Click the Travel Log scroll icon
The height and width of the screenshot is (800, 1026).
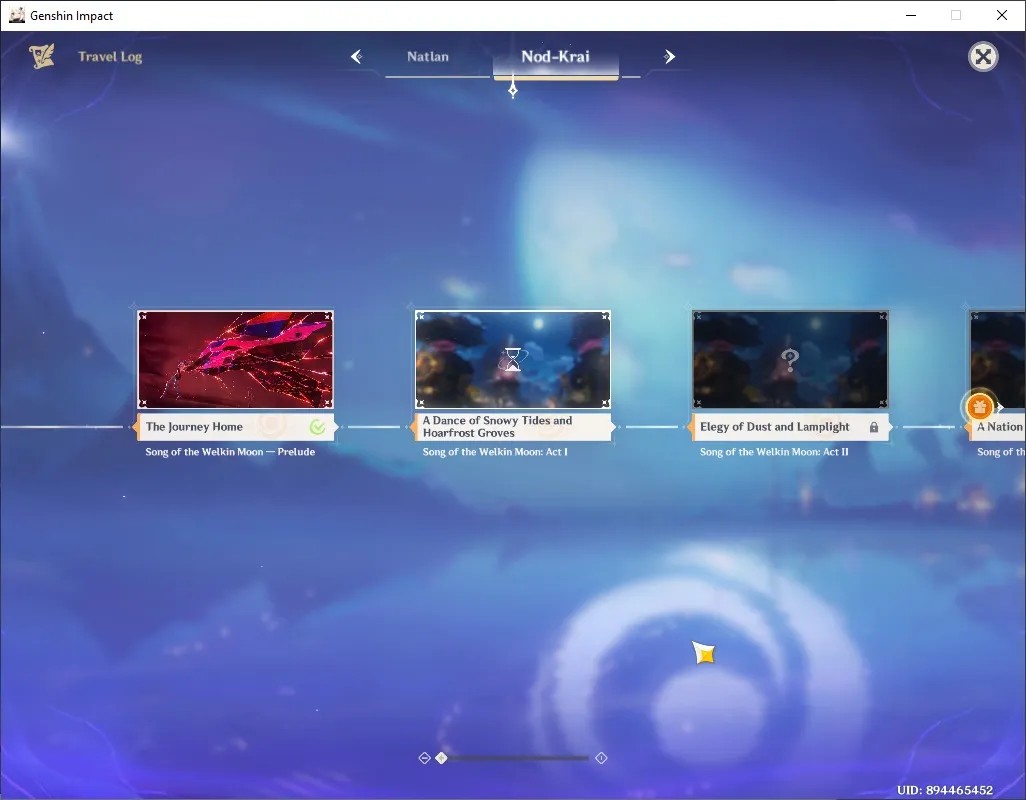[42, 56]
